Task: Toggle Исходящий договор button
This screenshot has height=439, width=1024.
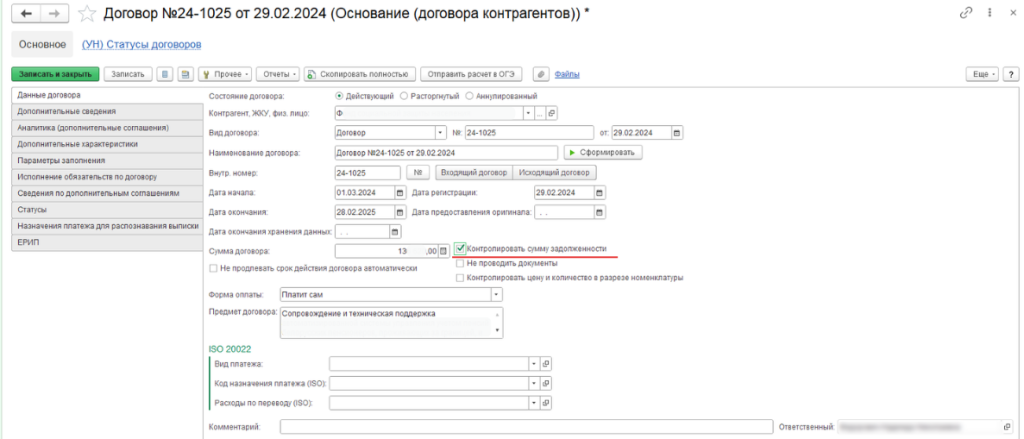Action: (554, 172)
